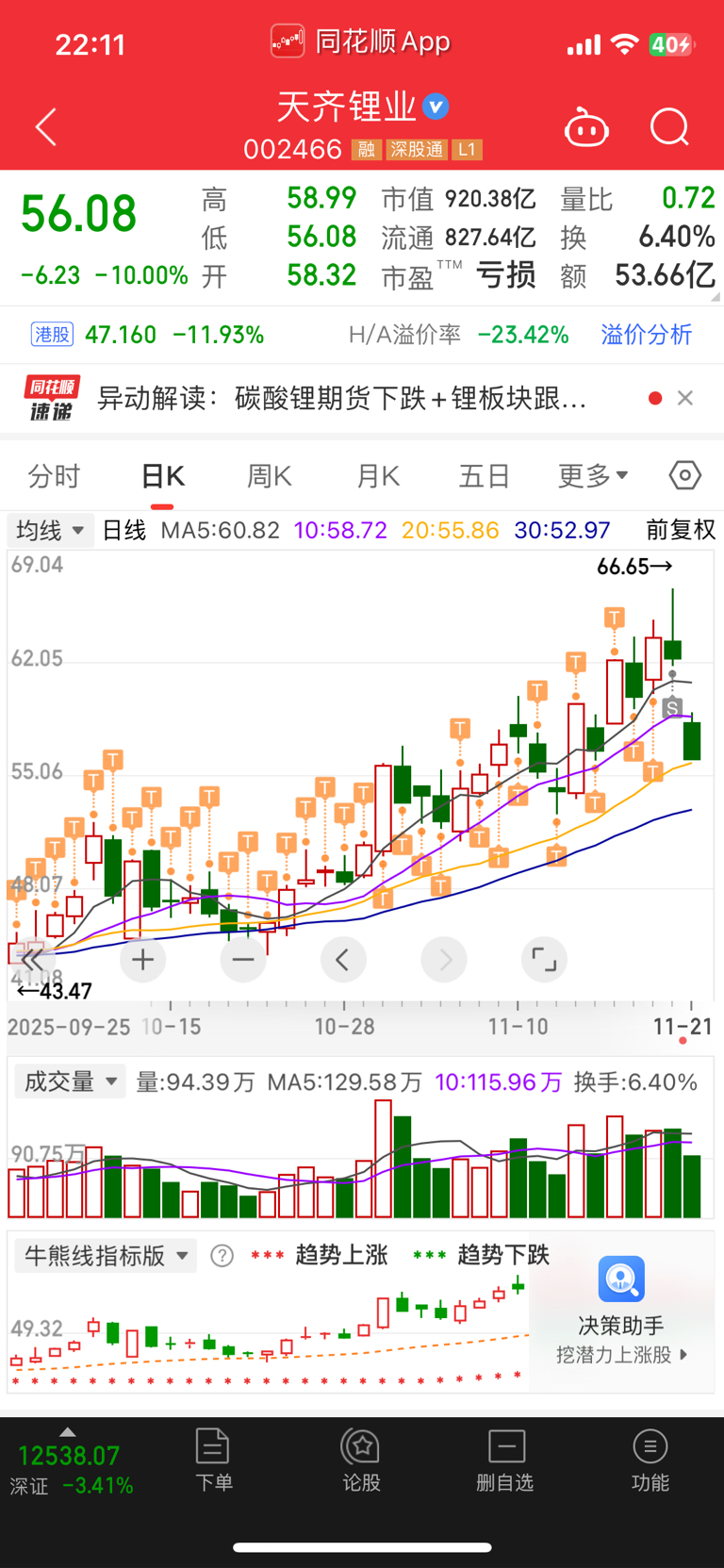Open the 成交量 indicator dropdown
The height and width of the screenshot is (1568, 724).
[x=70, y=1081]
